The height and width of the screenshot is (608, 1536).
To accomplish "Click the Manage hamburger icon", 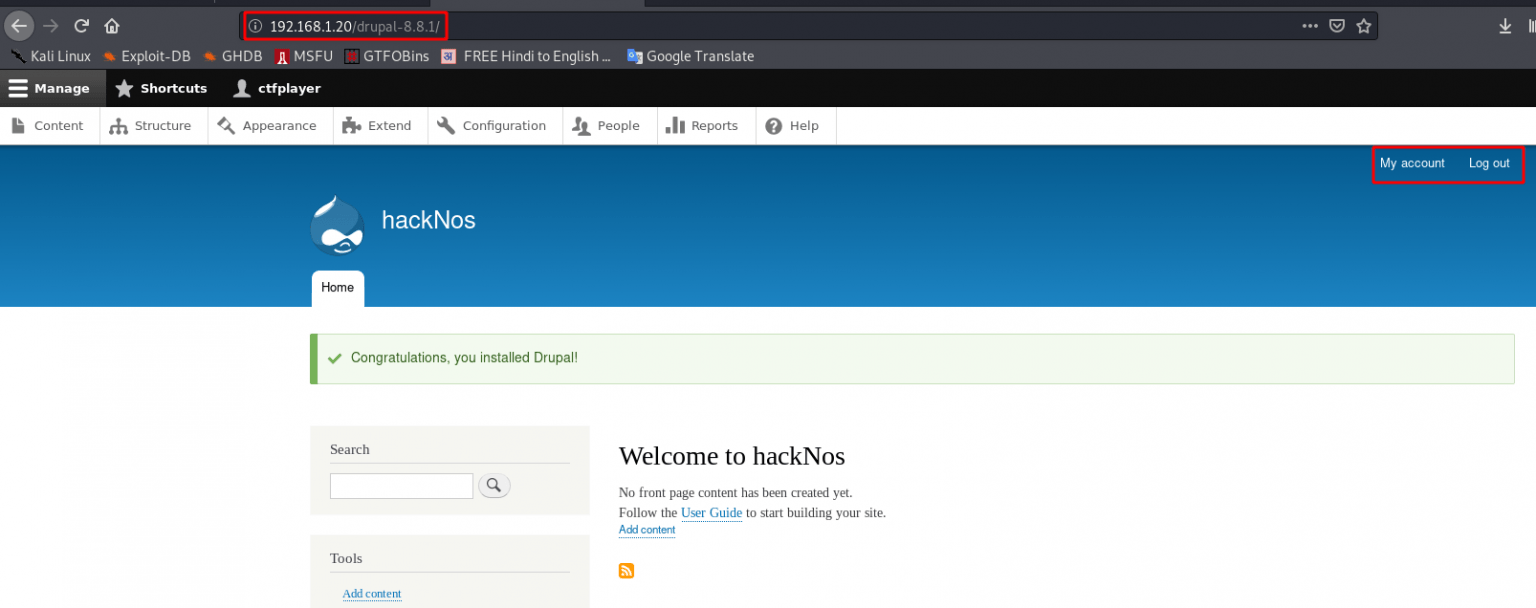I will (18, 88).
